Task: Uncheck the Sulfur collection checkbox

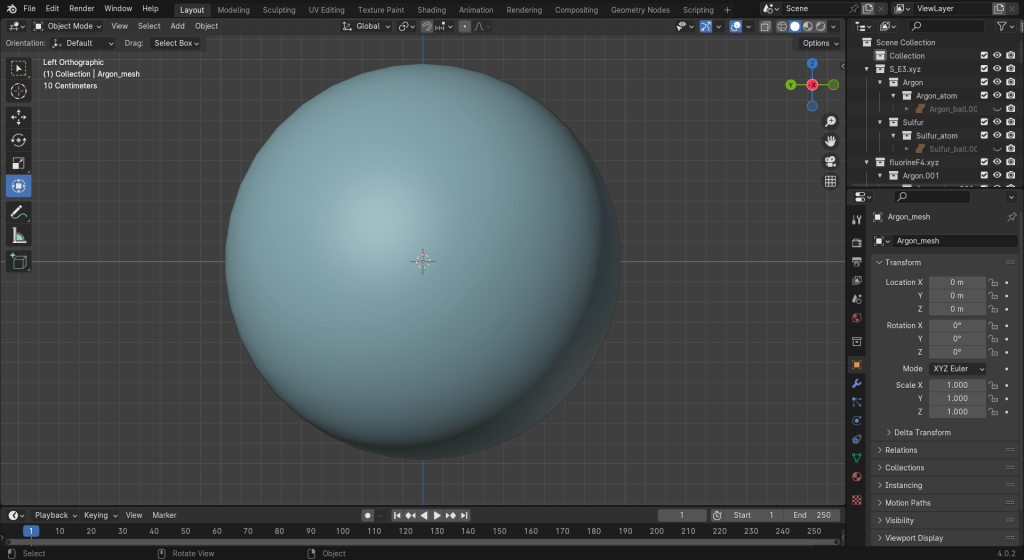Action: (x=984, y=122)
